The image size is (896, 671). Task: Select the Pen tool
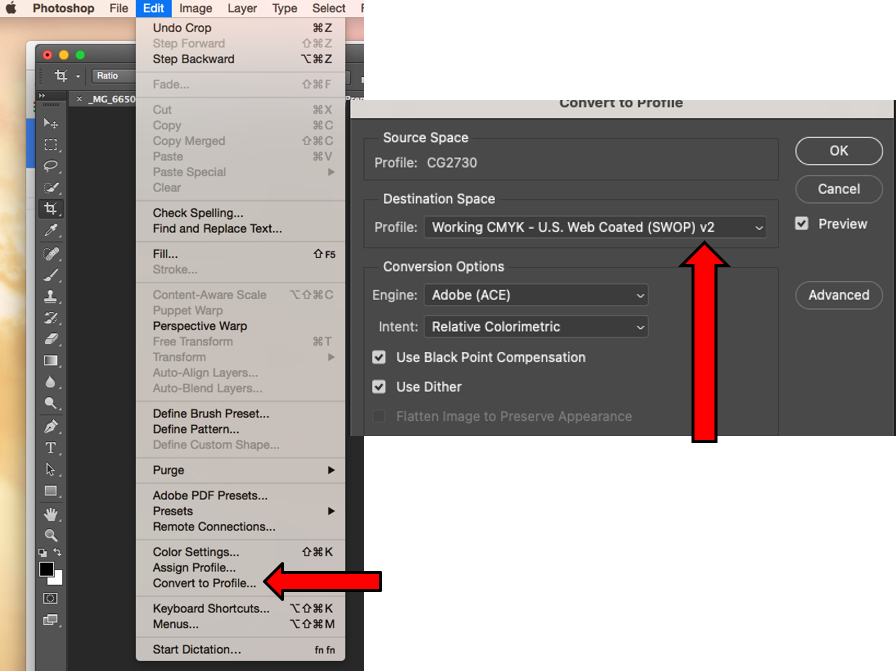click(50, 426)
